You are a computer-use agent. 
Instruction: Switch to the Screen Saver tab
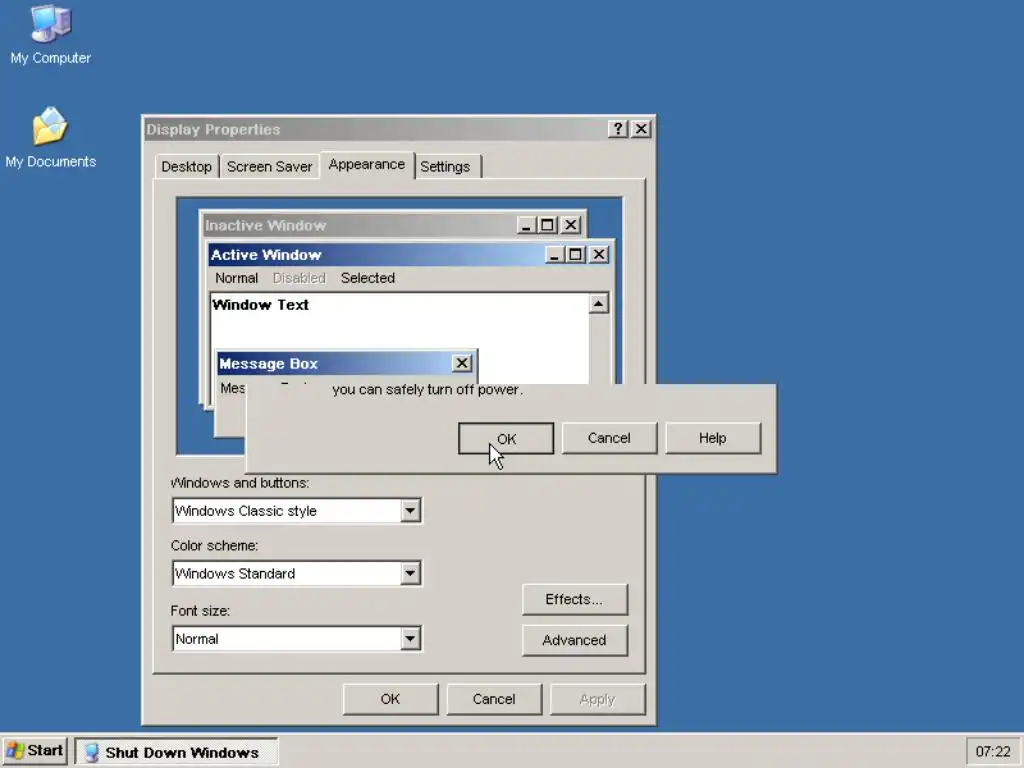pos(269,167)
